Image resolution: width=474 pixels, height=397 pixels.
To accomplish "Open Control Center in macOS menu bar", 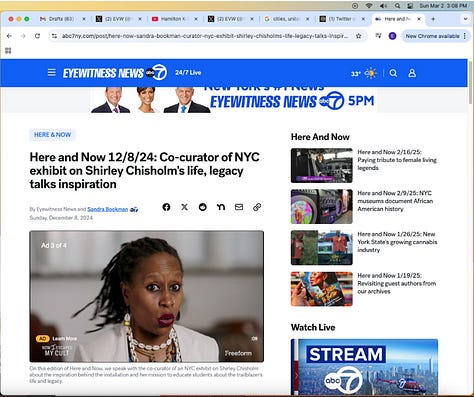I will tap(410, 6).
